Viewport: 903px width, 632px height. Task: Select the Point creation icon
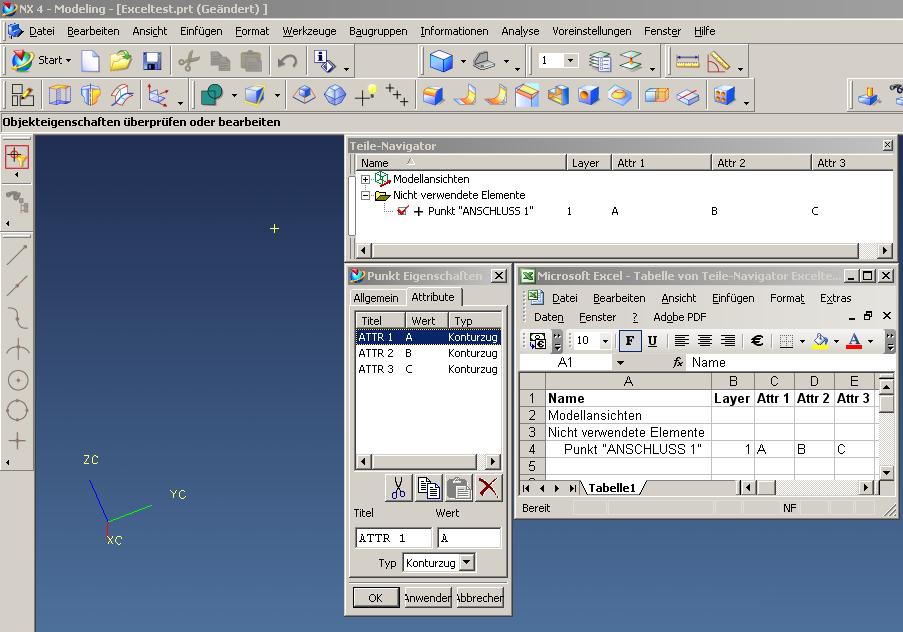[x=366, y=95]
